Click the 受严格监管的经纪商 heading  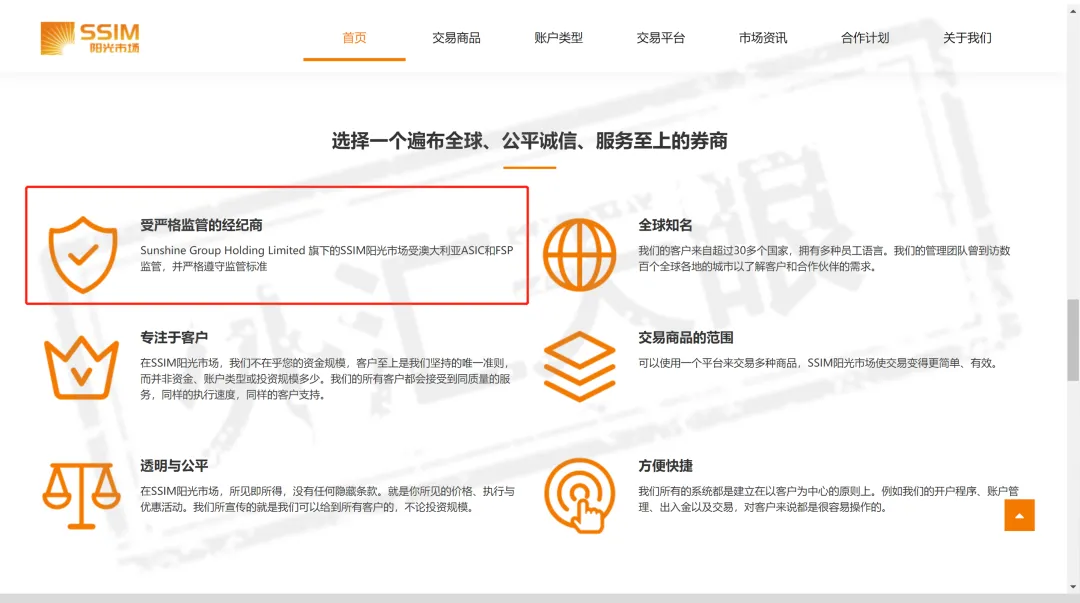point(201,225)
